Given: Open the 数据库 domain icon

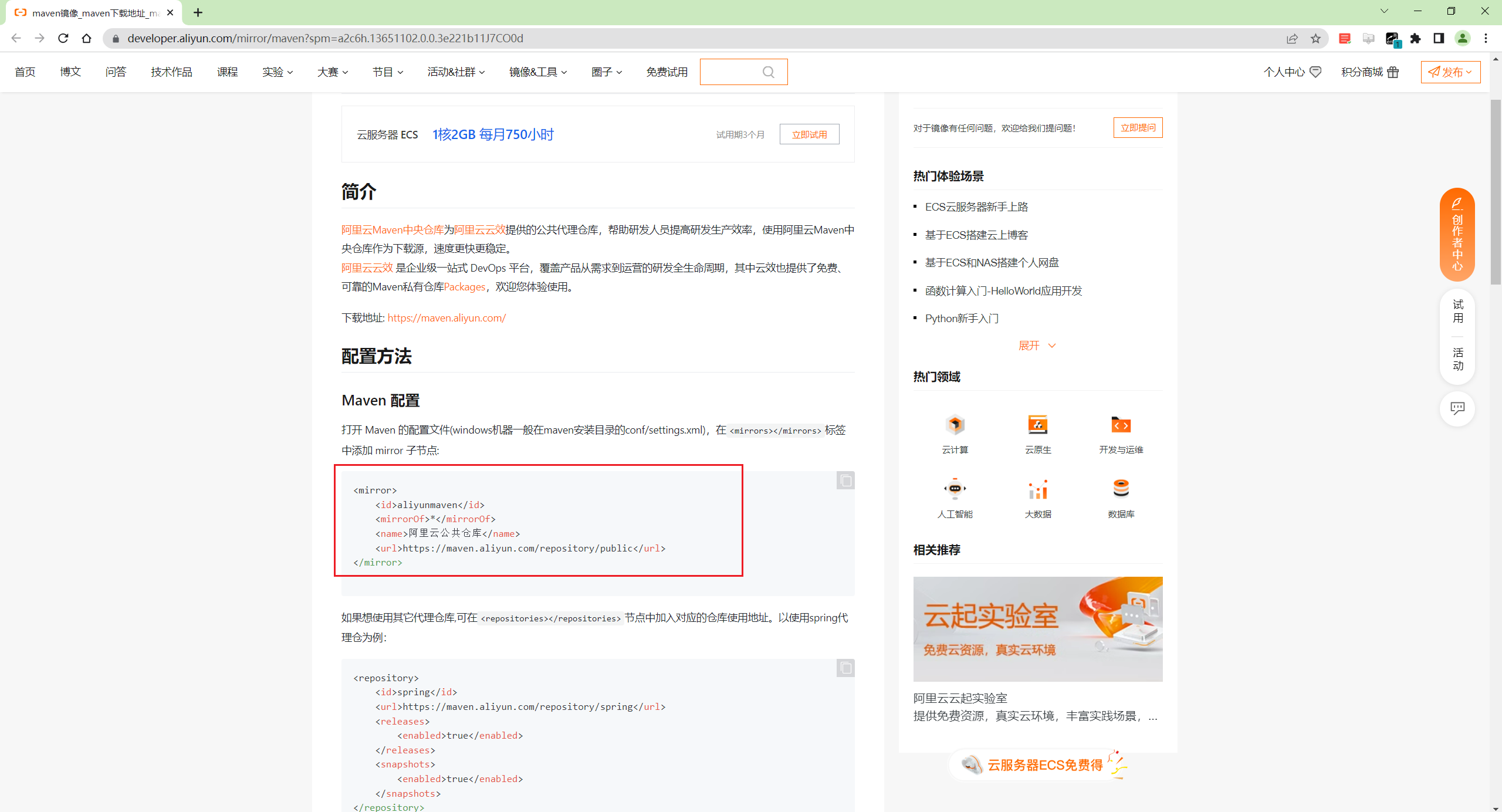Looking at the screenshot, I should click(x=1121, y=489).
